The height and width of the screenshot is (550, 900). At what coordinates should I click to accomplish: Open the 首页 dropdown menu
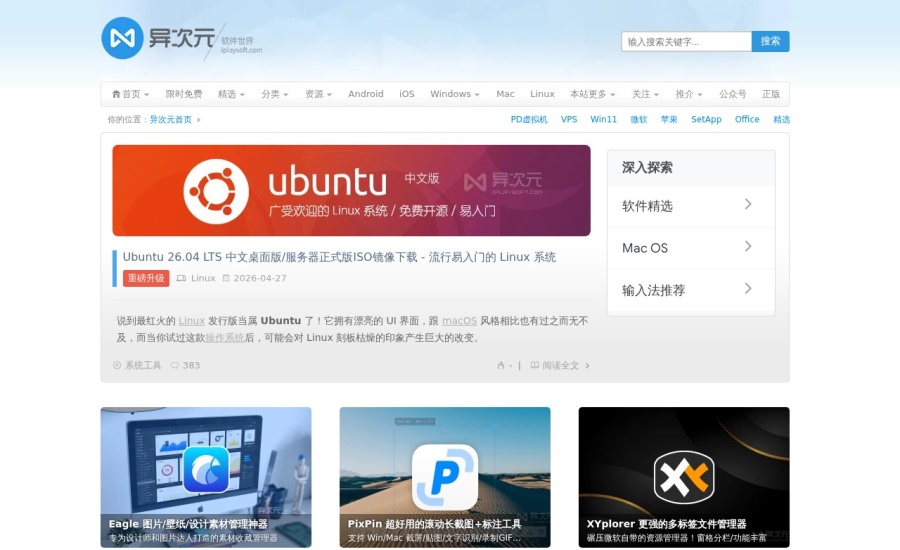131,94
